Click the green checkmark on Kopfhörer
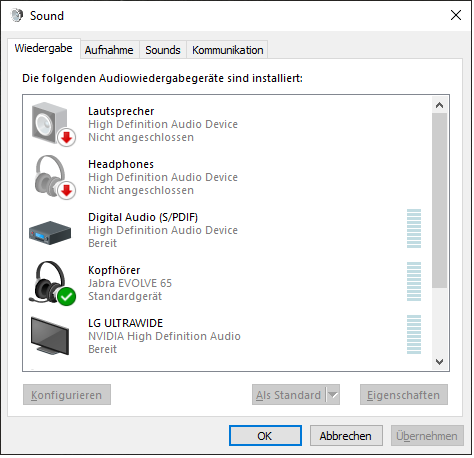 [x=66, y=296]
